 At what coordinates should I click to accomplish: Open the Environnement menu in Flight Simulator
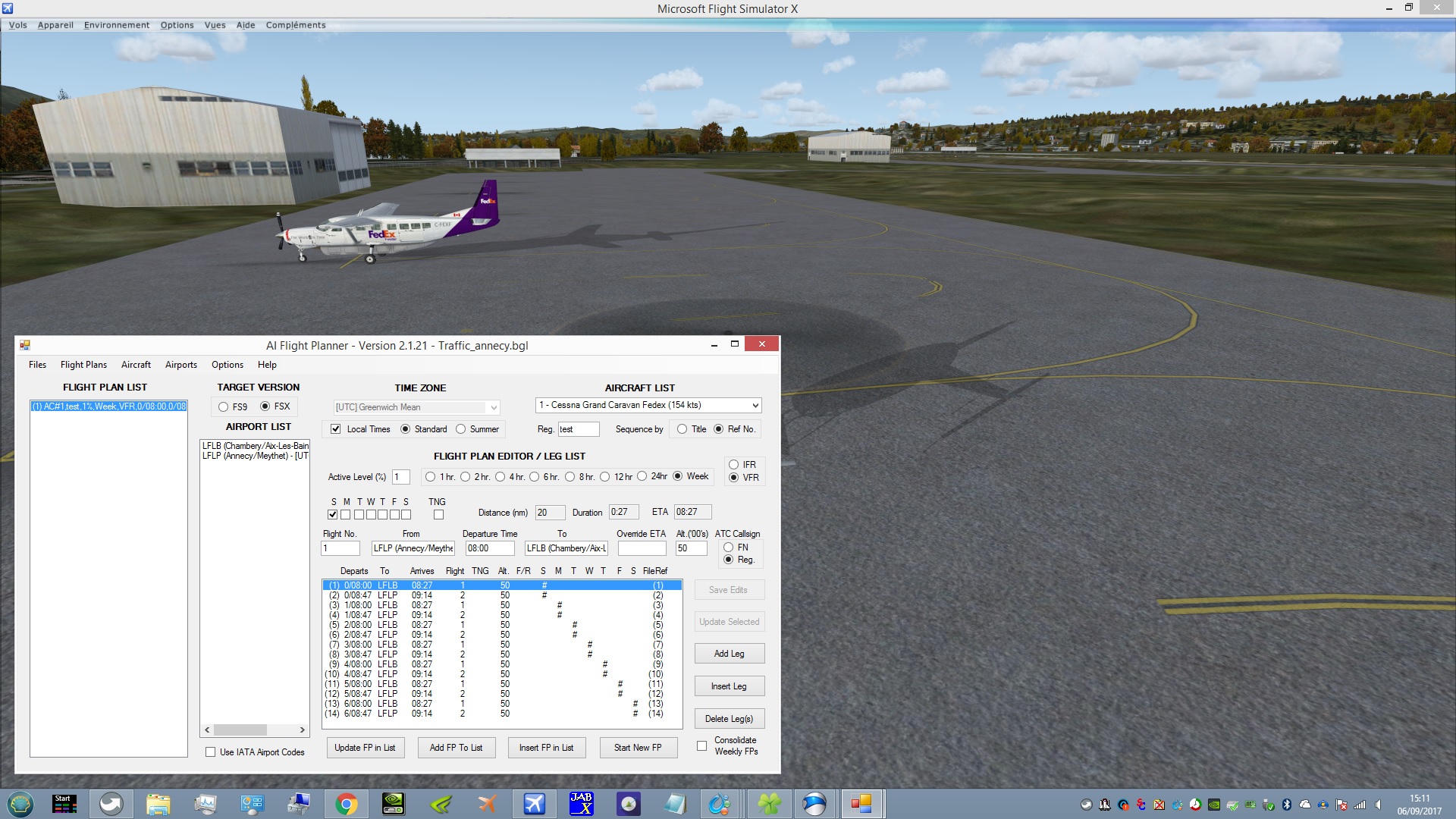click(x=117, y=25)
